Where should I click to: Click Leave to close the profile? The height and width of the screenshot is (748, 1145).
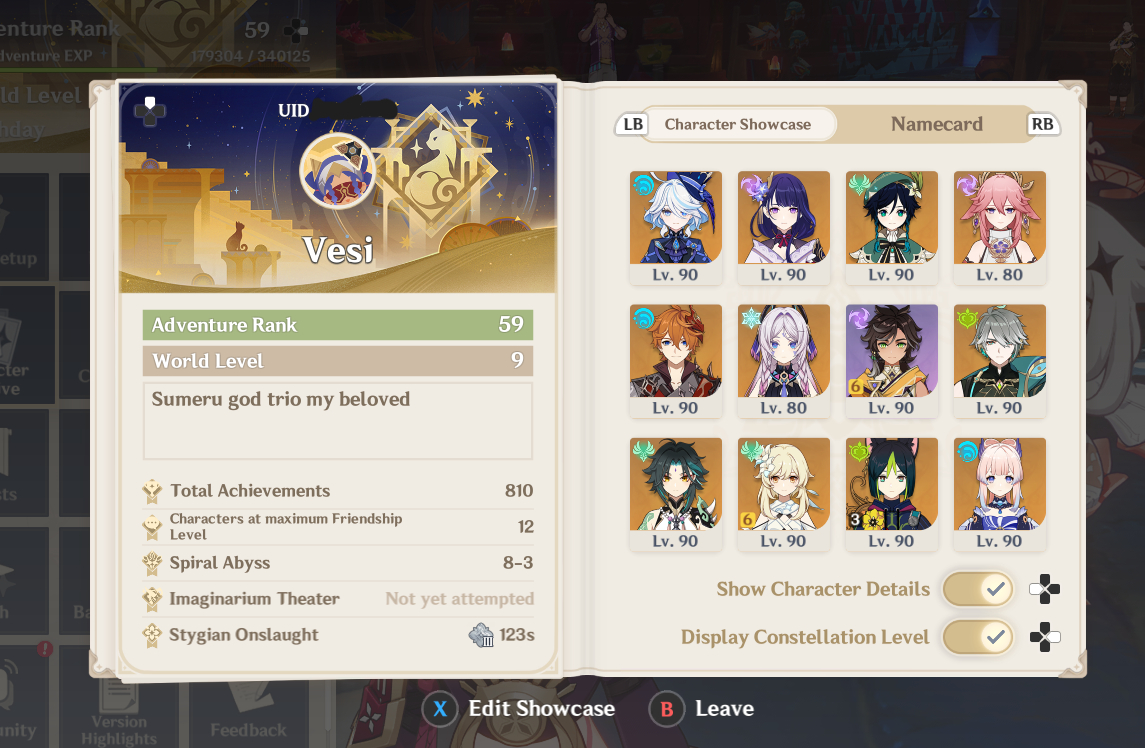[702, 709]
